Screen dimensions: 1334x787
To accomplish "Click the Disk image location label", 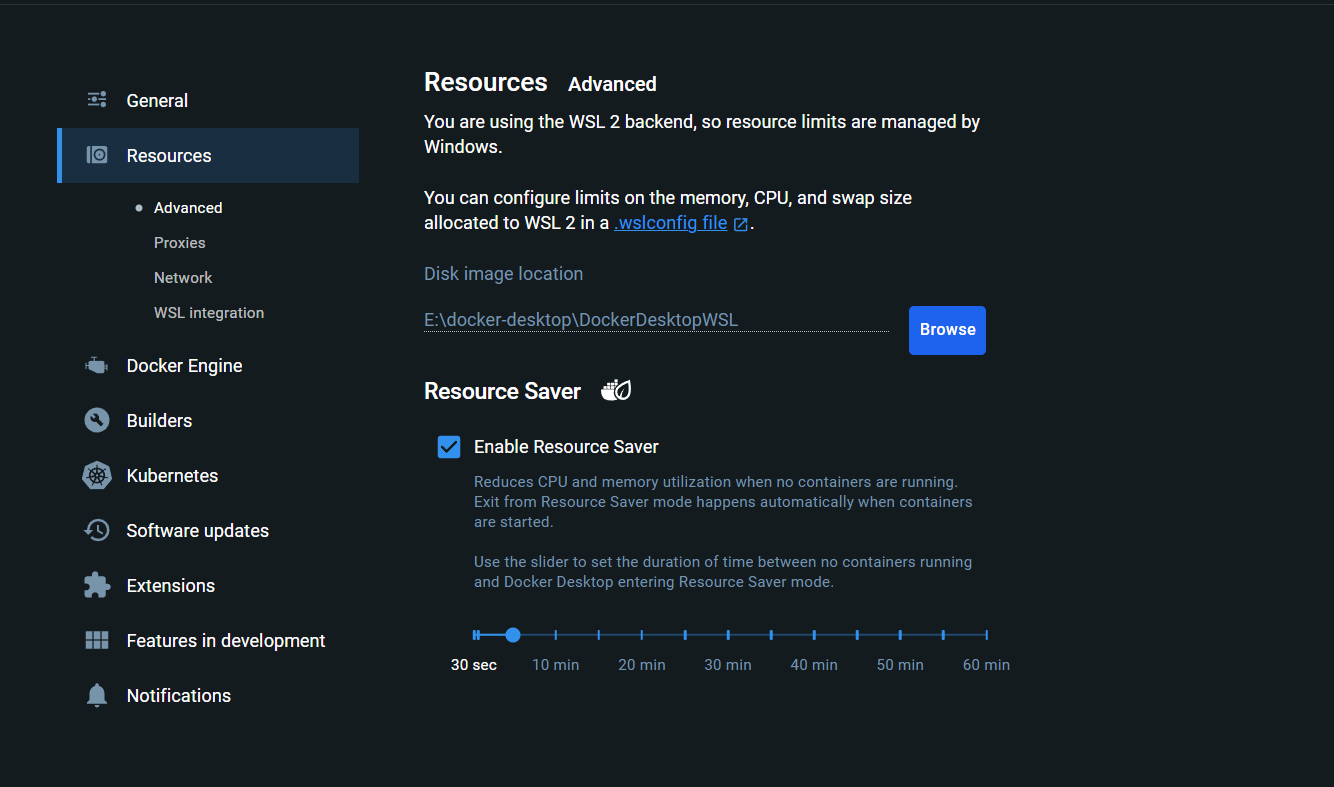I will pyautogui.click(x=503, y=274).
